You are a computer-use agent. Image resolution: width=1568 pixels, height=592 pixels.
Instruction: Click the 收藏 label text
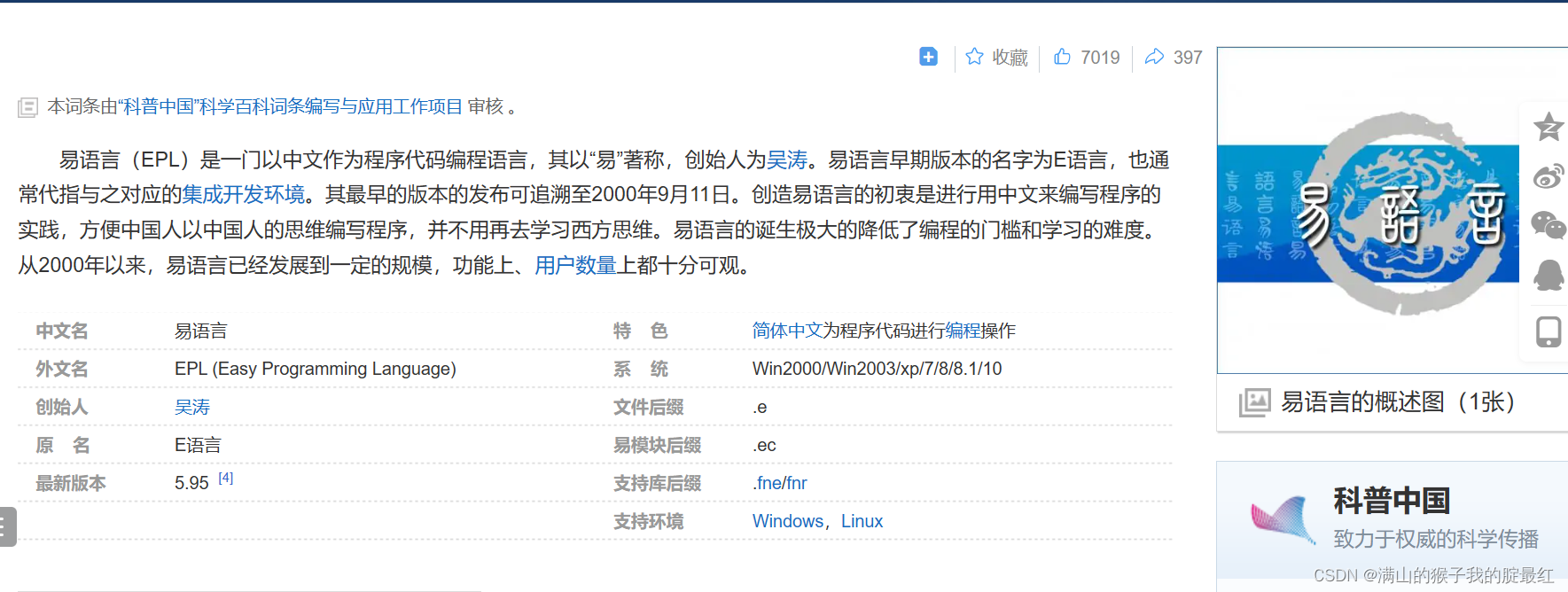[x=1010, y=58]
